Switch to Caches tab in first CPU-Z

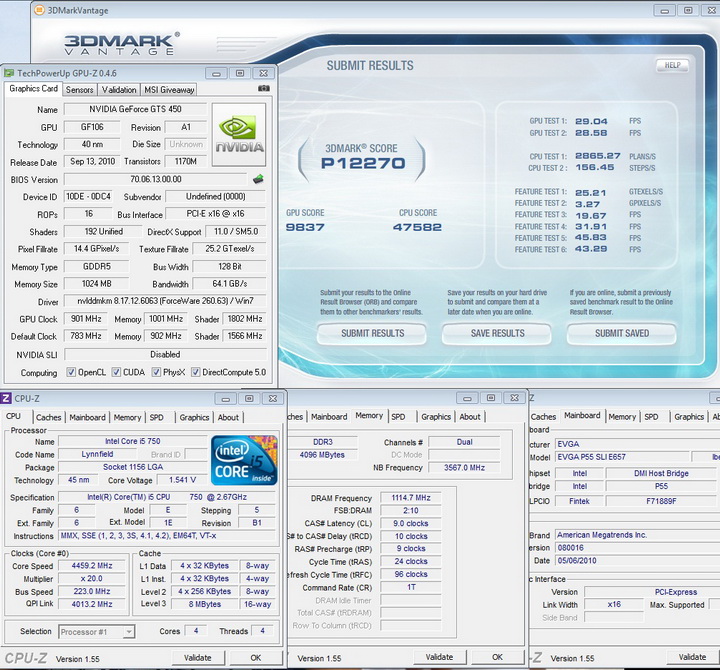point(49,417)
